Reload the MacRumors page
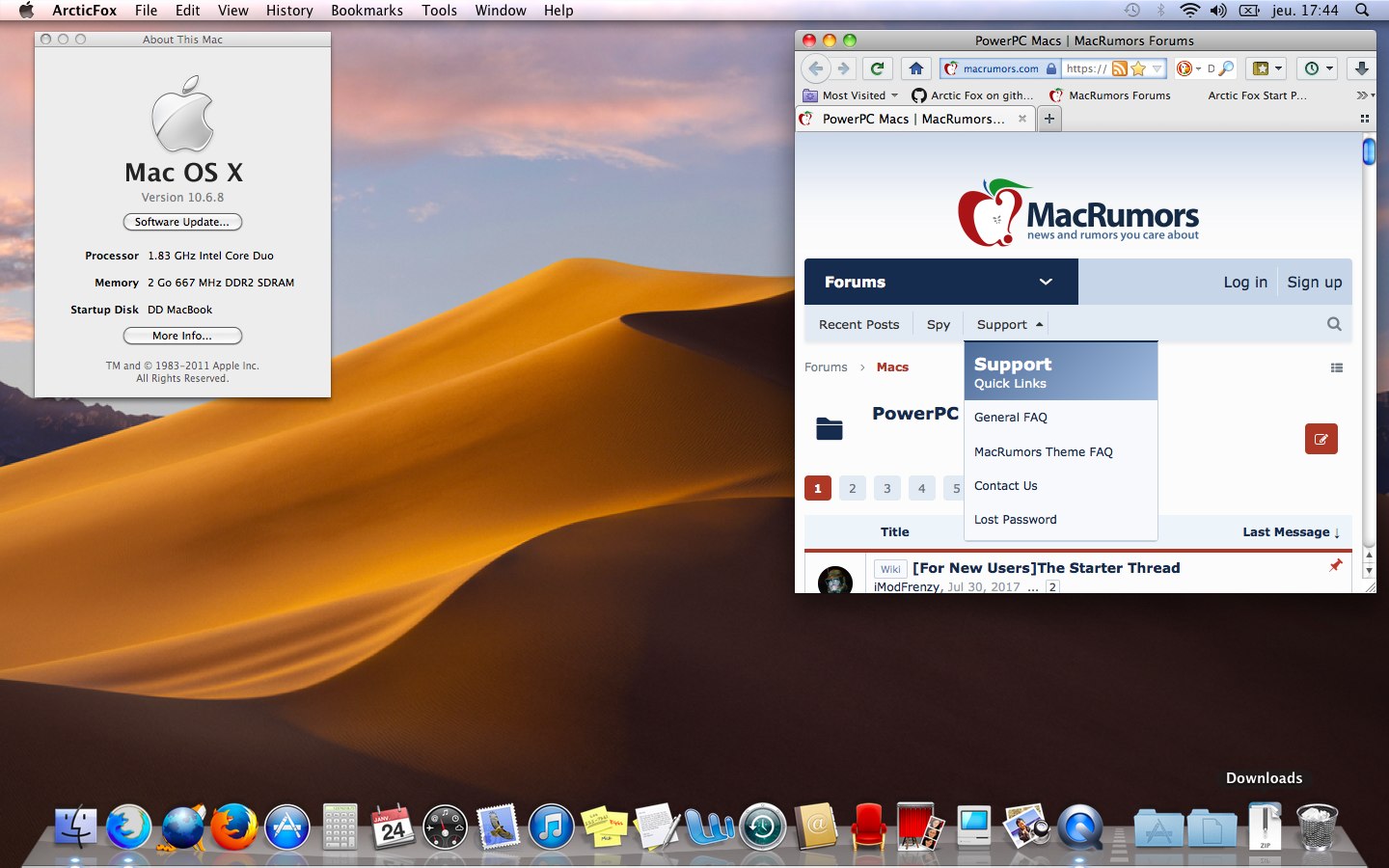 [x=877, y=68]
